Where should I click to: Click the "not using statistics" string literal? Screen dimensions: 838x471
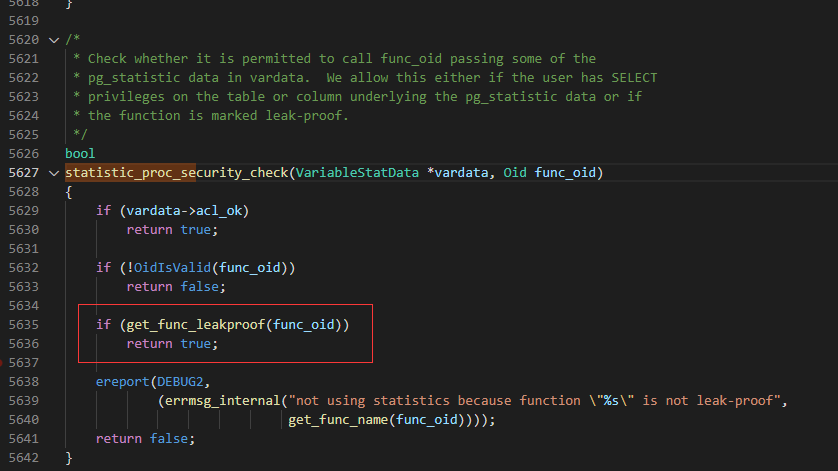[x=534, y=401]
